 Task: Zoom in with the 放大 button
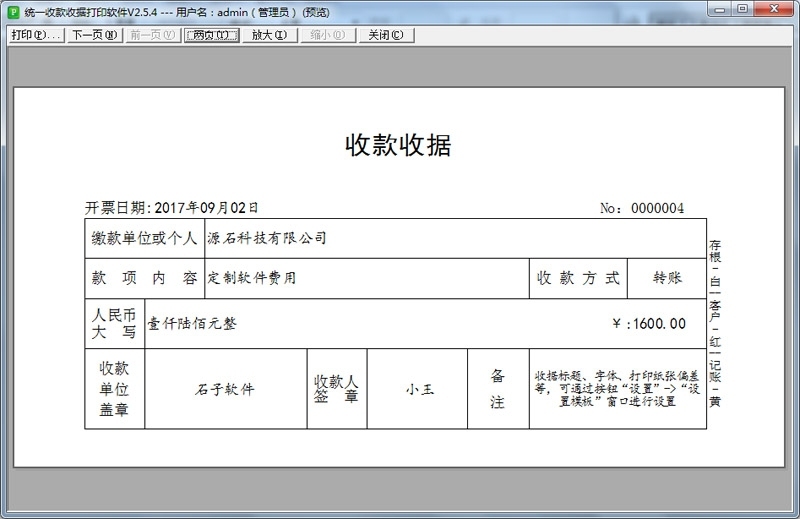pyautogui.click(x=270, y=35)
